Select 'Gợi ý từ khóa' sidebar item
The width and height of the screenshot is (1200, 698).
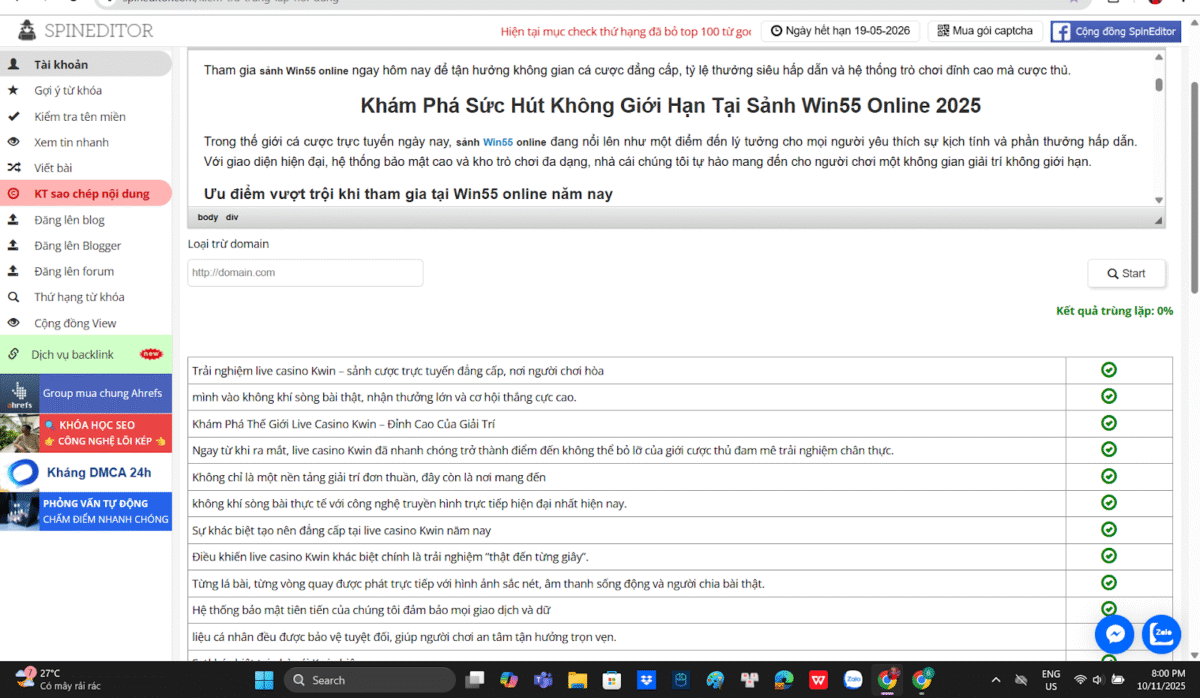coord(68,91)
